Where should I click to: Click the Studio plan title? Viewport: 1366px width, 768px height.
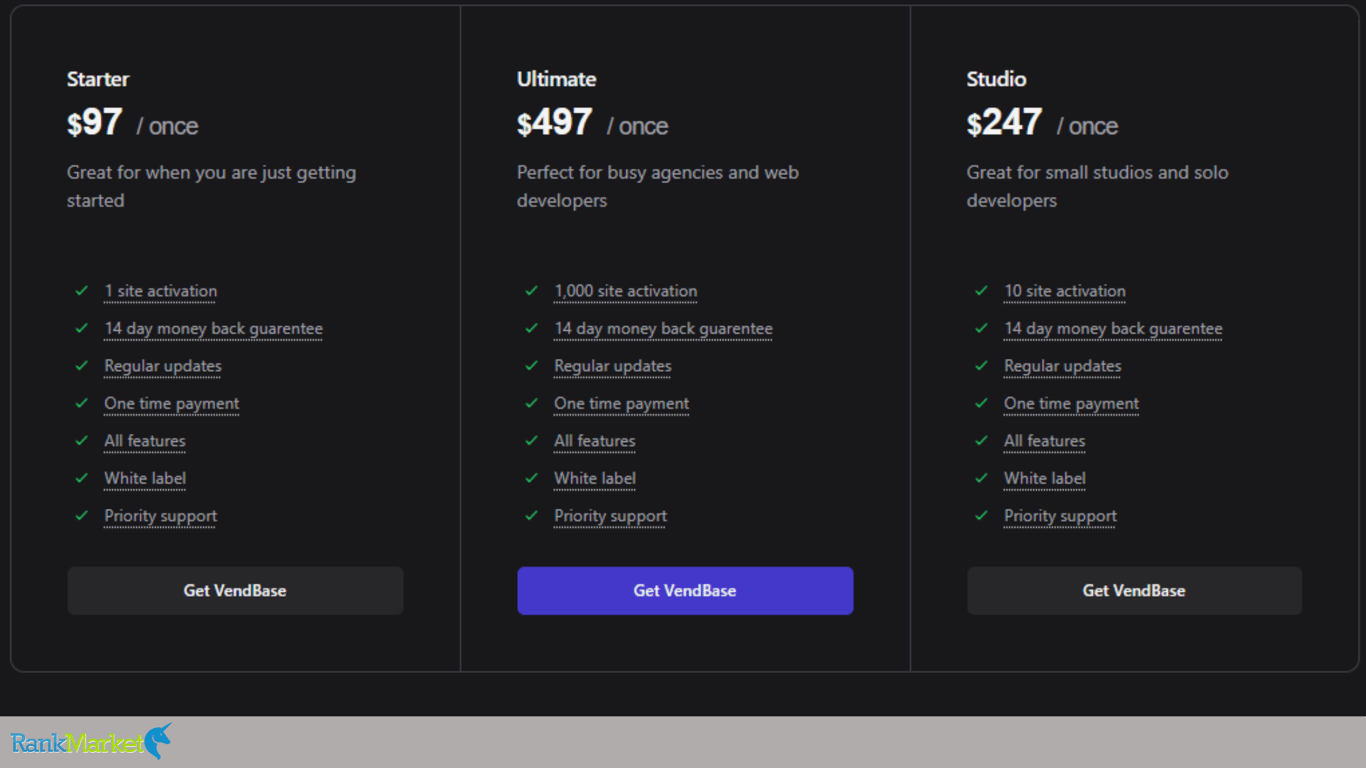tap(996, 79)
